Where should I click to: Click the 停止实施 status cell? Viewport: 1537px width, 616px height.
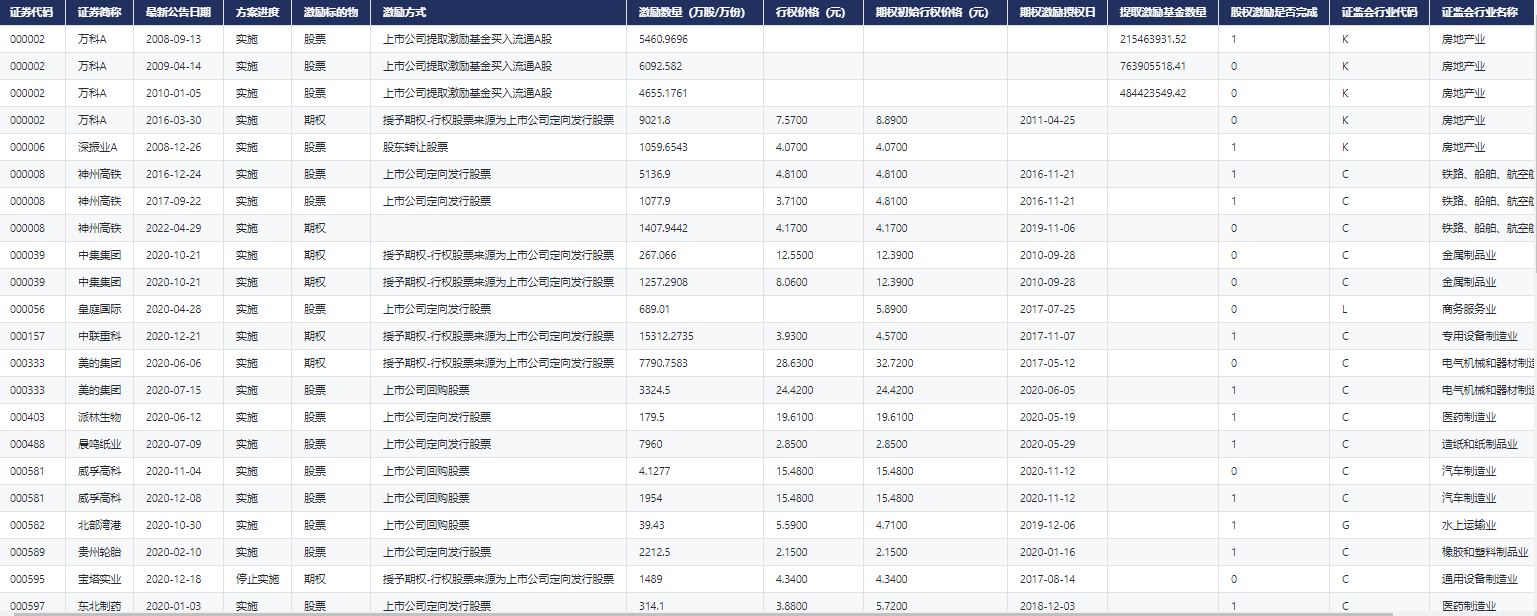(x=257, y=579)
